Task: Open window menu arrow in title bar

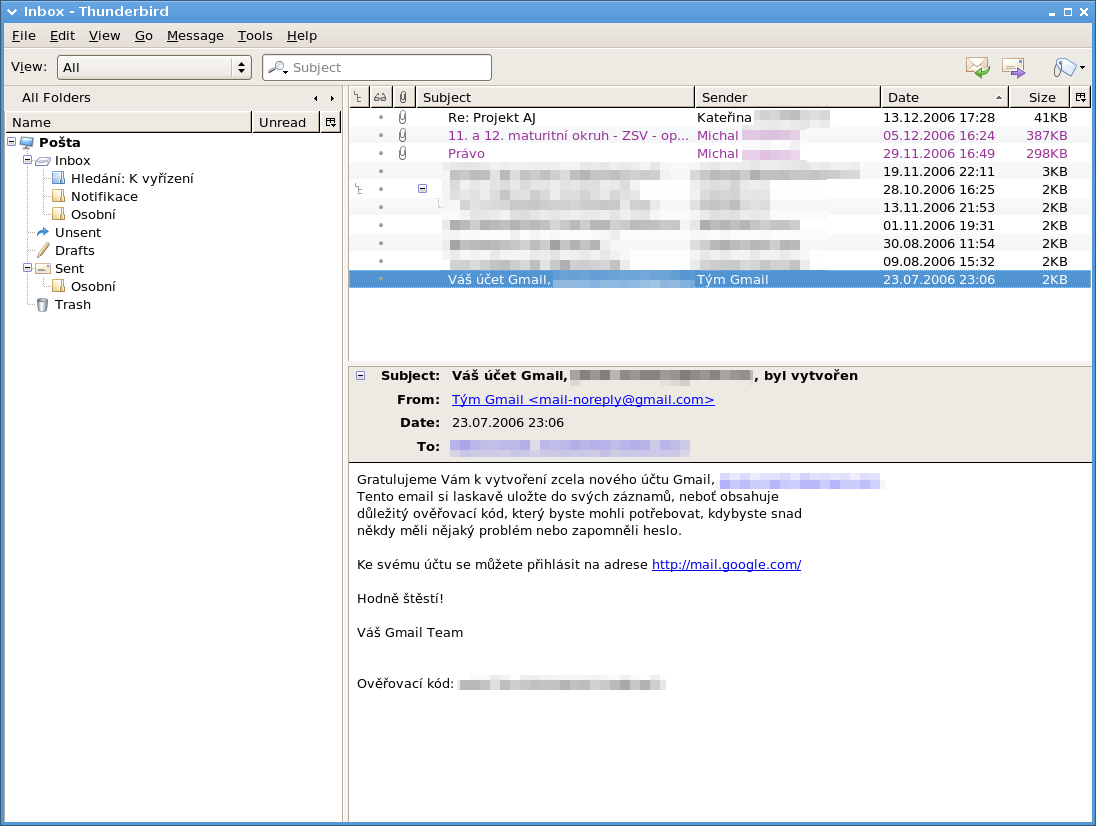Action: click(12, 12)
